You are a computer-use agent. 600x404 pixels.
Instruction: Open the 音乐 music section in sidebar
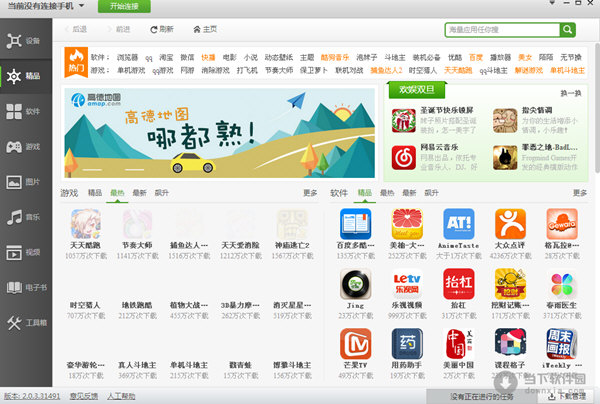coord(26,217)
